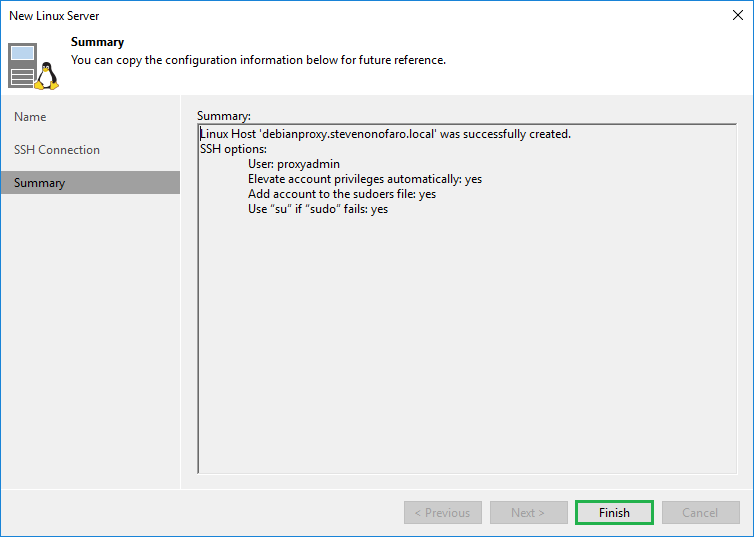
Task: Click the 'New Linux Server' title bar
Action: coord(300,15)
